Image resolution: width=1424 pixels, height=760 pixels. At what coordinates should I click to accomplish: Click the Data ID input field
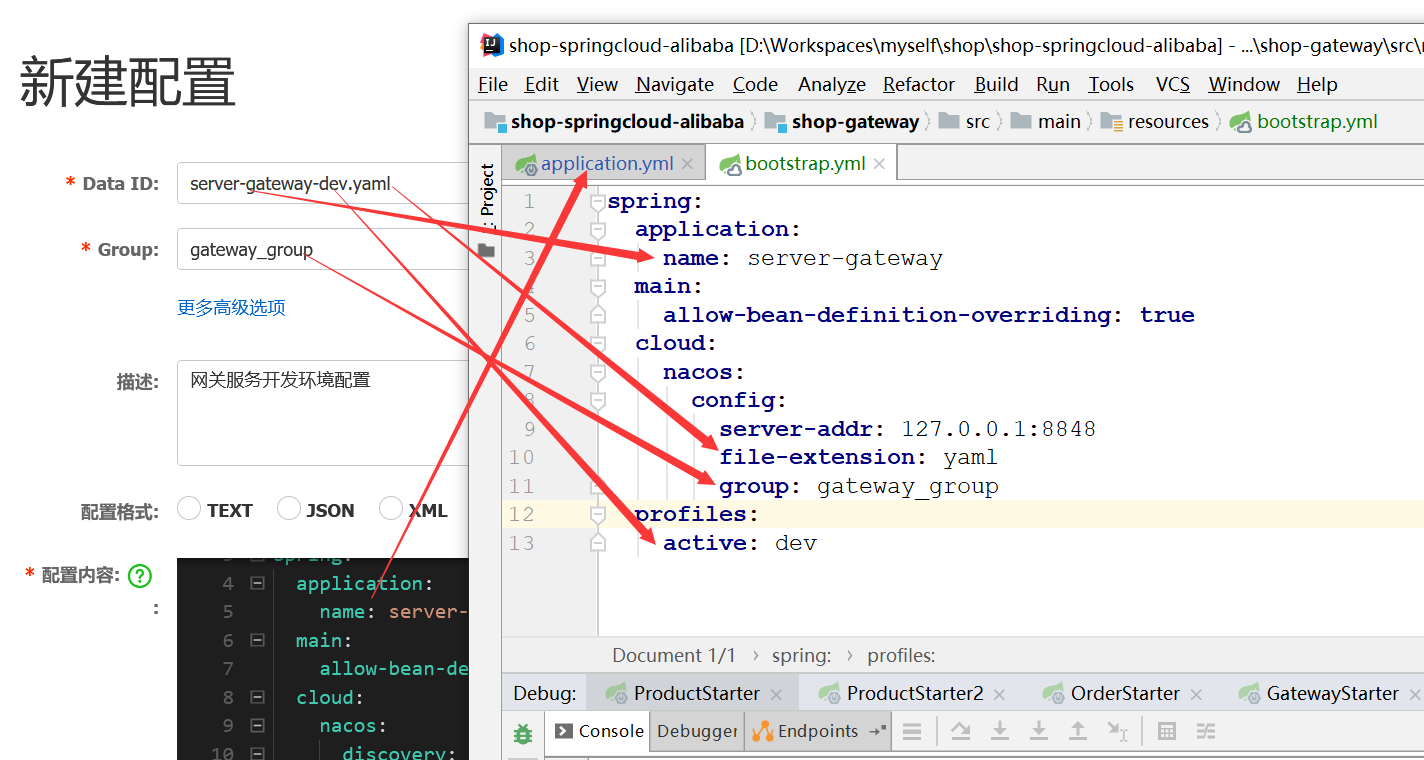coord(320,184)
